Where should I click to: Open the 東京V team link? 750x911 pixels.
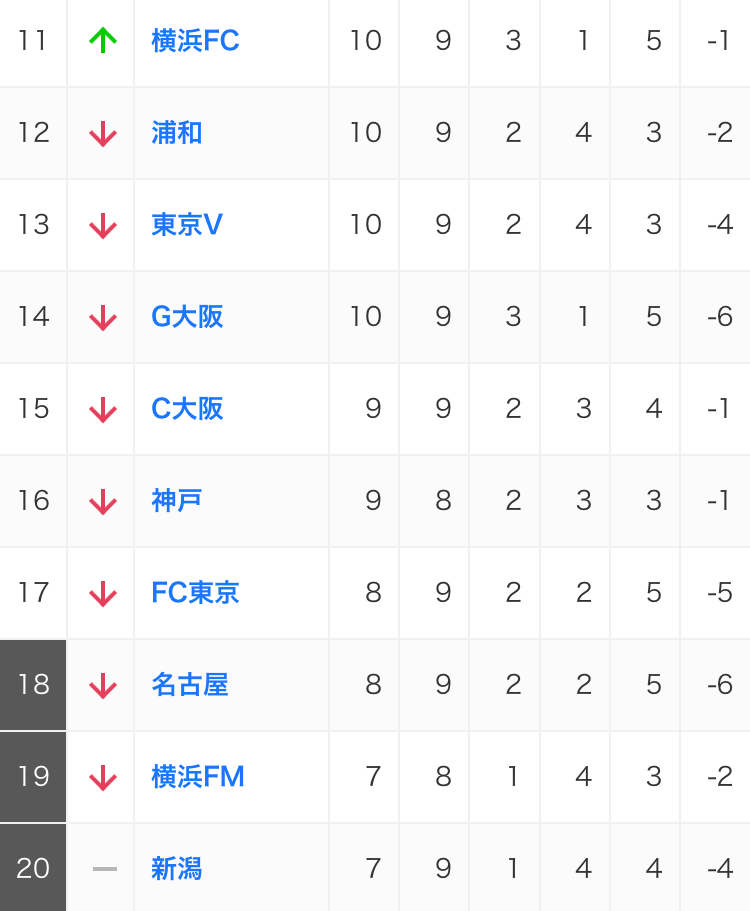coord(186,224)
